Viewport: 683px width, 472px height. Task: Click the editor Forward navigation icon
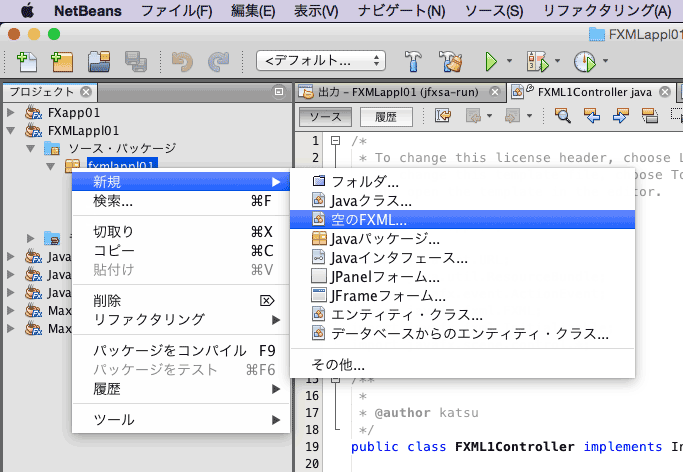point(512,116)
